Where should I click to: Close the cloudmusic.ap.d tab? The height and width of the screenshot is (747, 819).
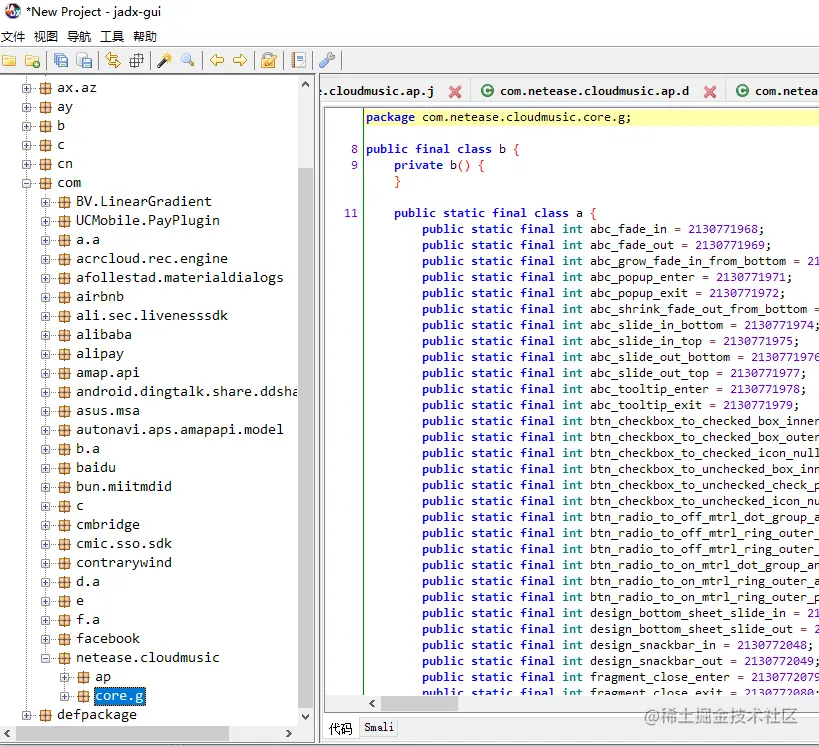[710, 92]
